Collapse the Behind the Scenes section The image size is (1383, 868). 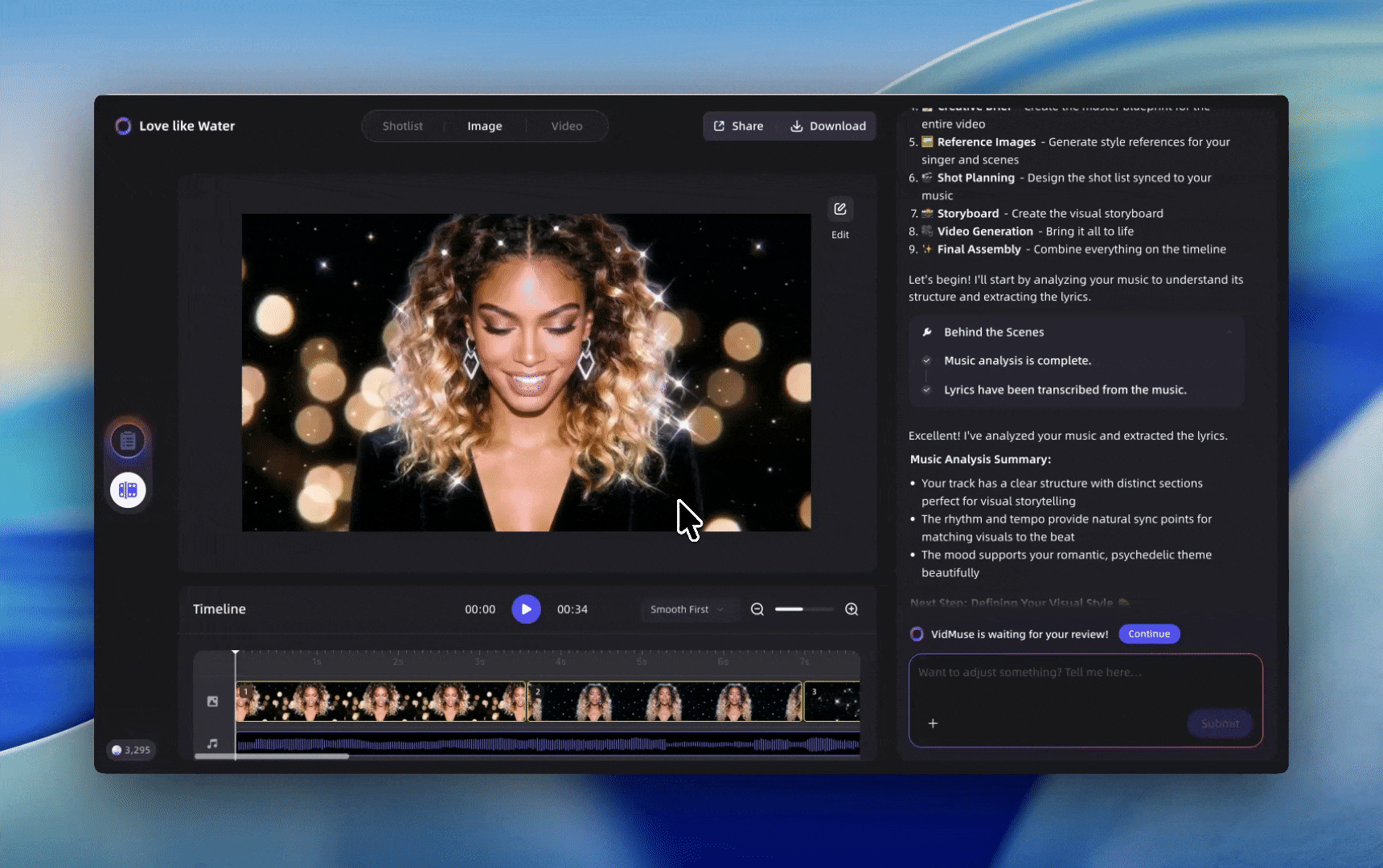tap(1229, 332)
